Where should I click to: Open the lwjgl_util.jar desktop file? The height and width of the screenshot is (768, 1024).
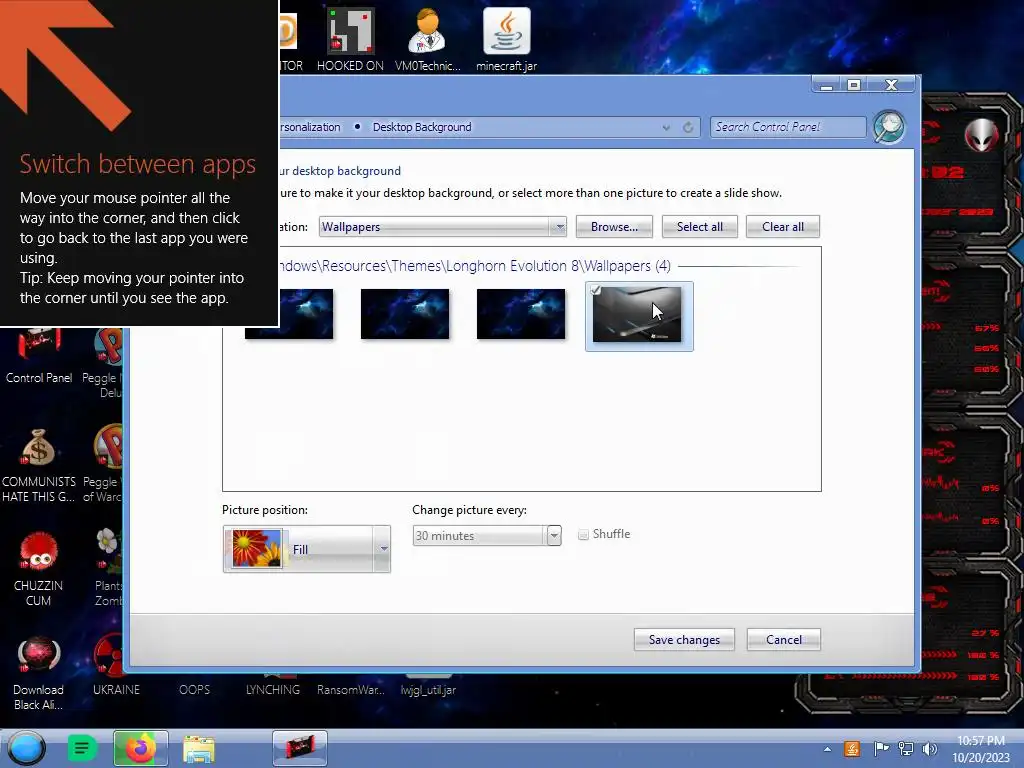click(428, 687)
